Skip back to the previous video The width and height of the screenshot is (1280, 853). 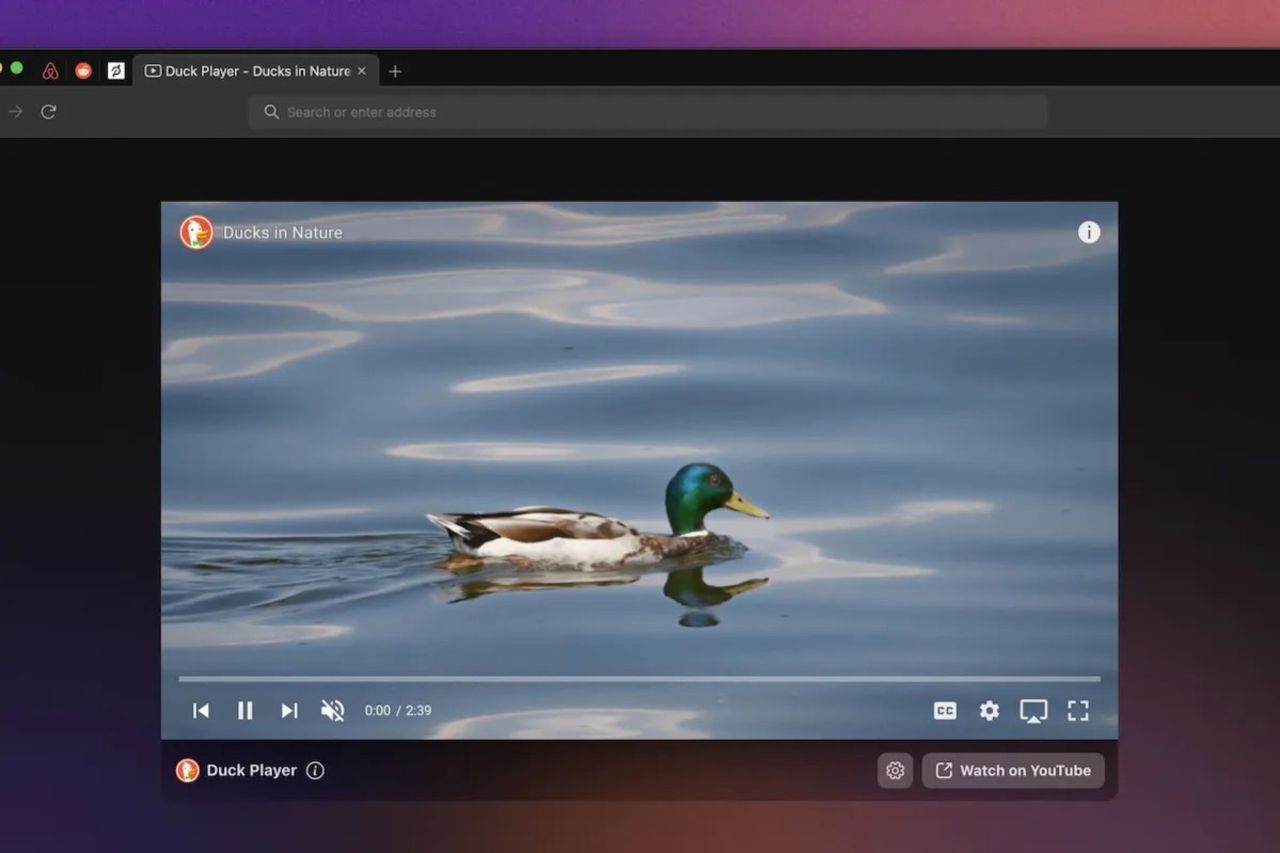point(201,710)
